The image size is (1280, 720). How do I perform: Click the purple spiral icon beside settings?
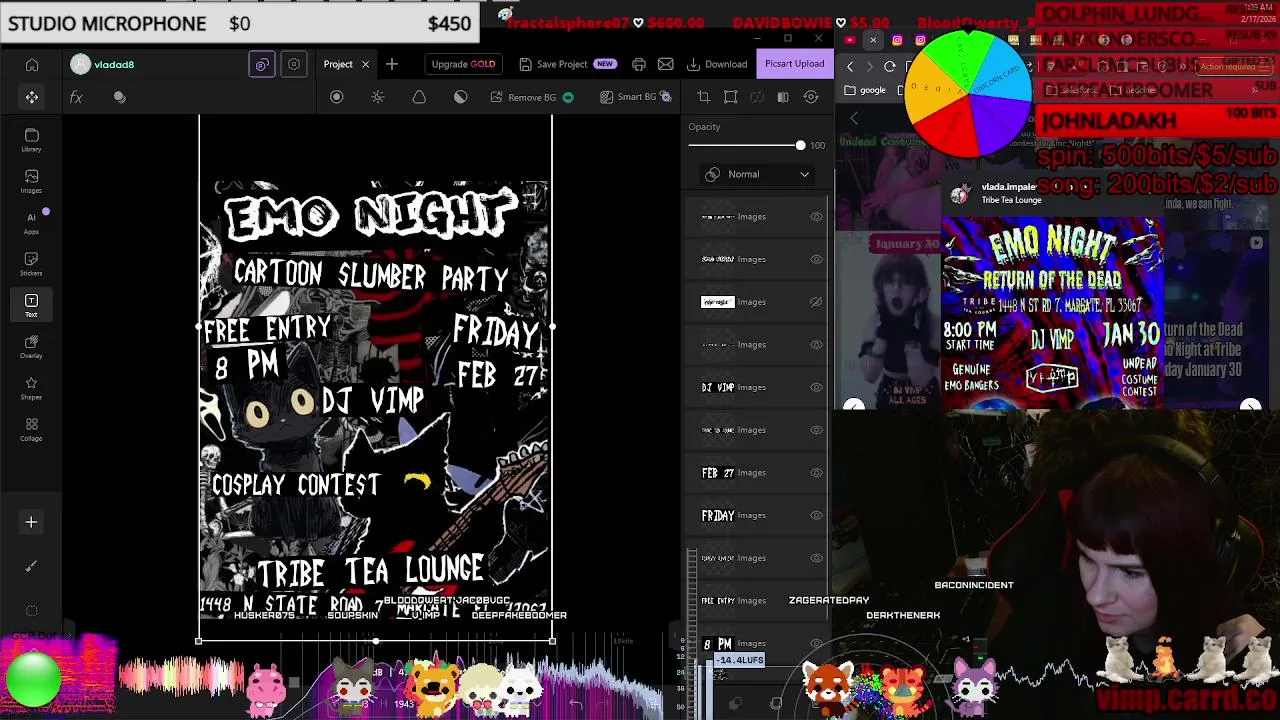point(262,64)
